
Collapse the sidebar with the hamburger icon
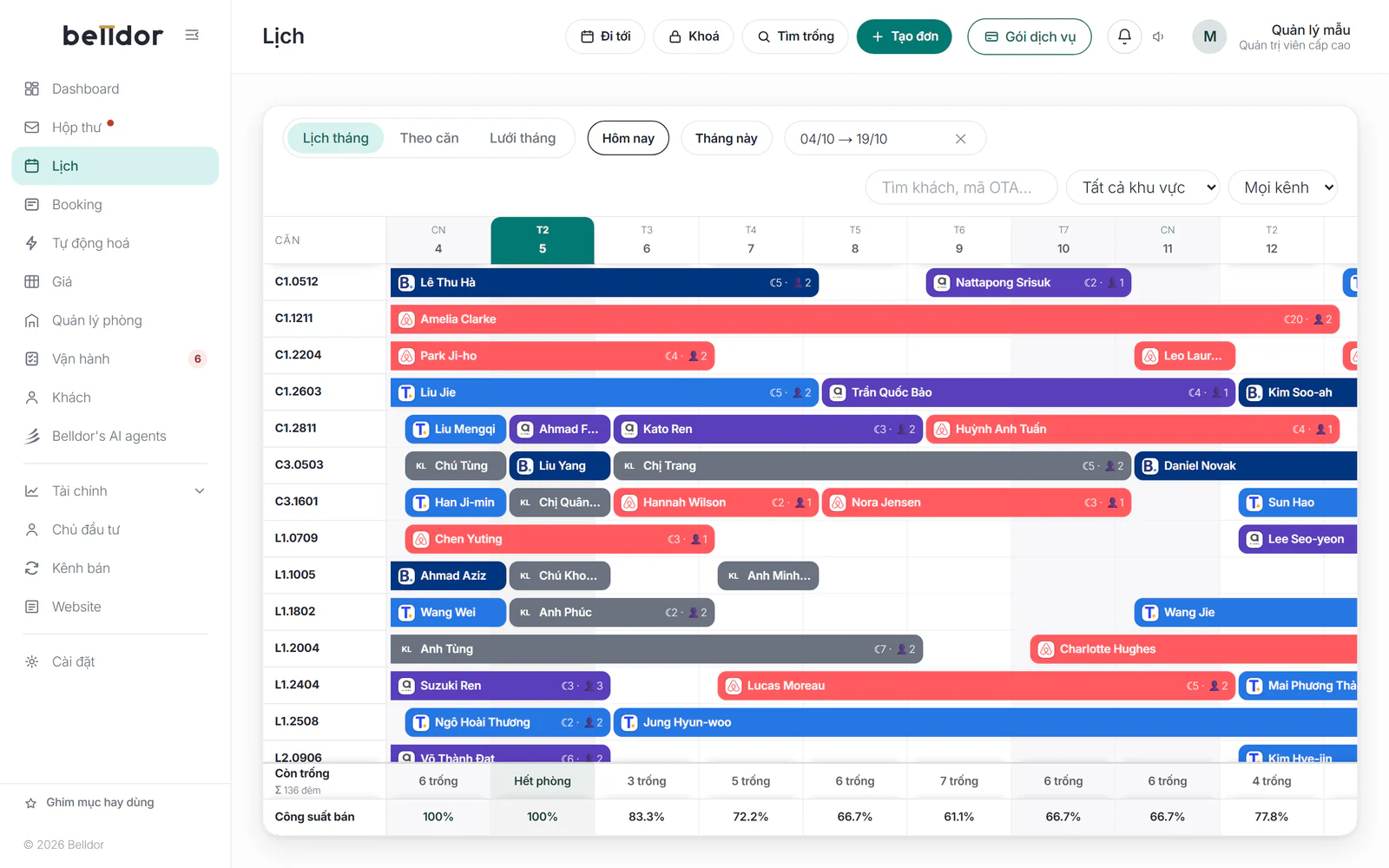192,35
